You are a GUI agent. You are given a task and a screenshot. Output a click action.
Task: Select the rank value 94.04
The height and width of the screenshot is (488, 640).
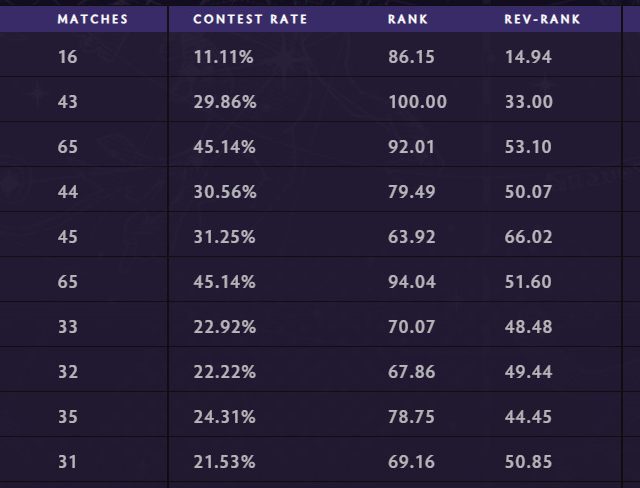[411, 282]
